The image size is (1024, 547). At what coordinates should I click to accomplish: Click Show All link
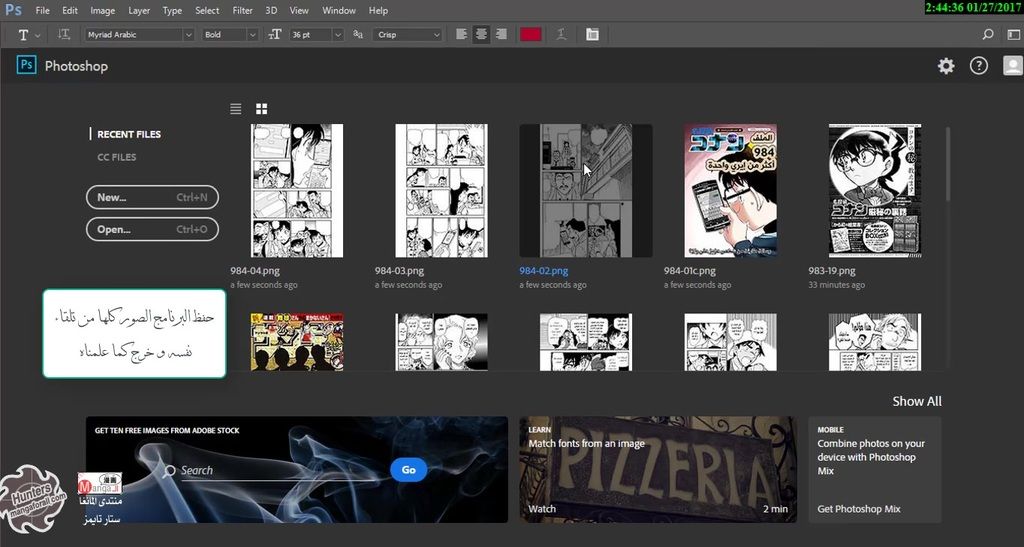click(917, 401)
